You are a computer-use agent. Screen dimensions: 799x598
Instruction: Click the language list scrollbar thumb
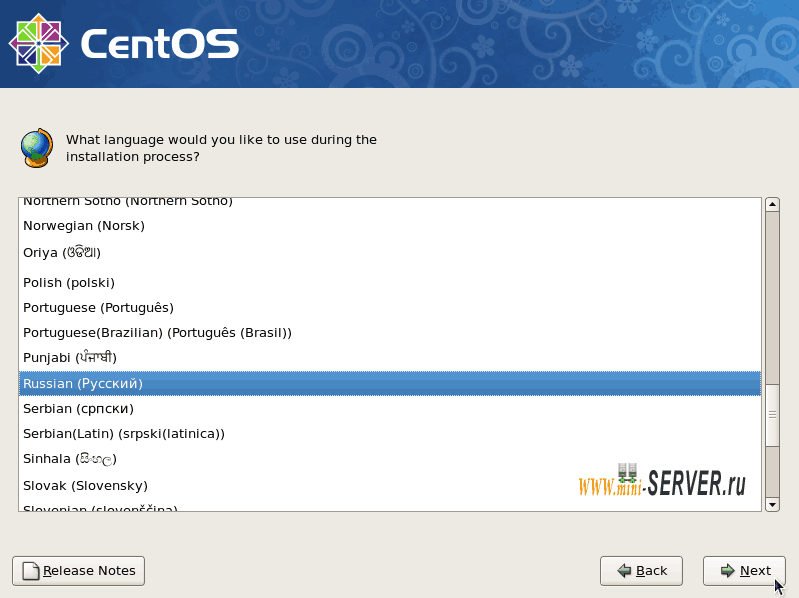773,415
